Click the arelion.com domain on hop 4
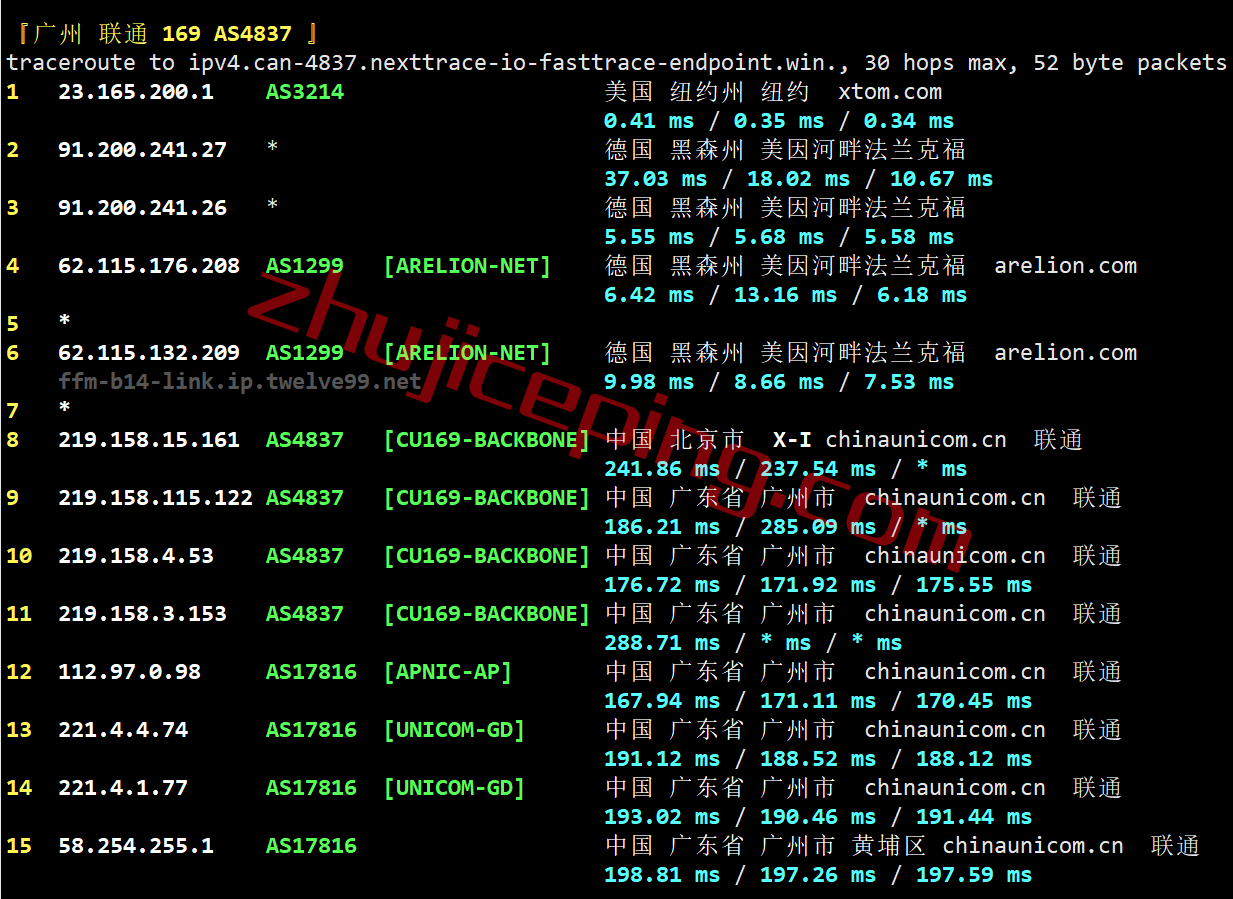This screenshot has width=1233, height=899. click(x=1065, y=266)
